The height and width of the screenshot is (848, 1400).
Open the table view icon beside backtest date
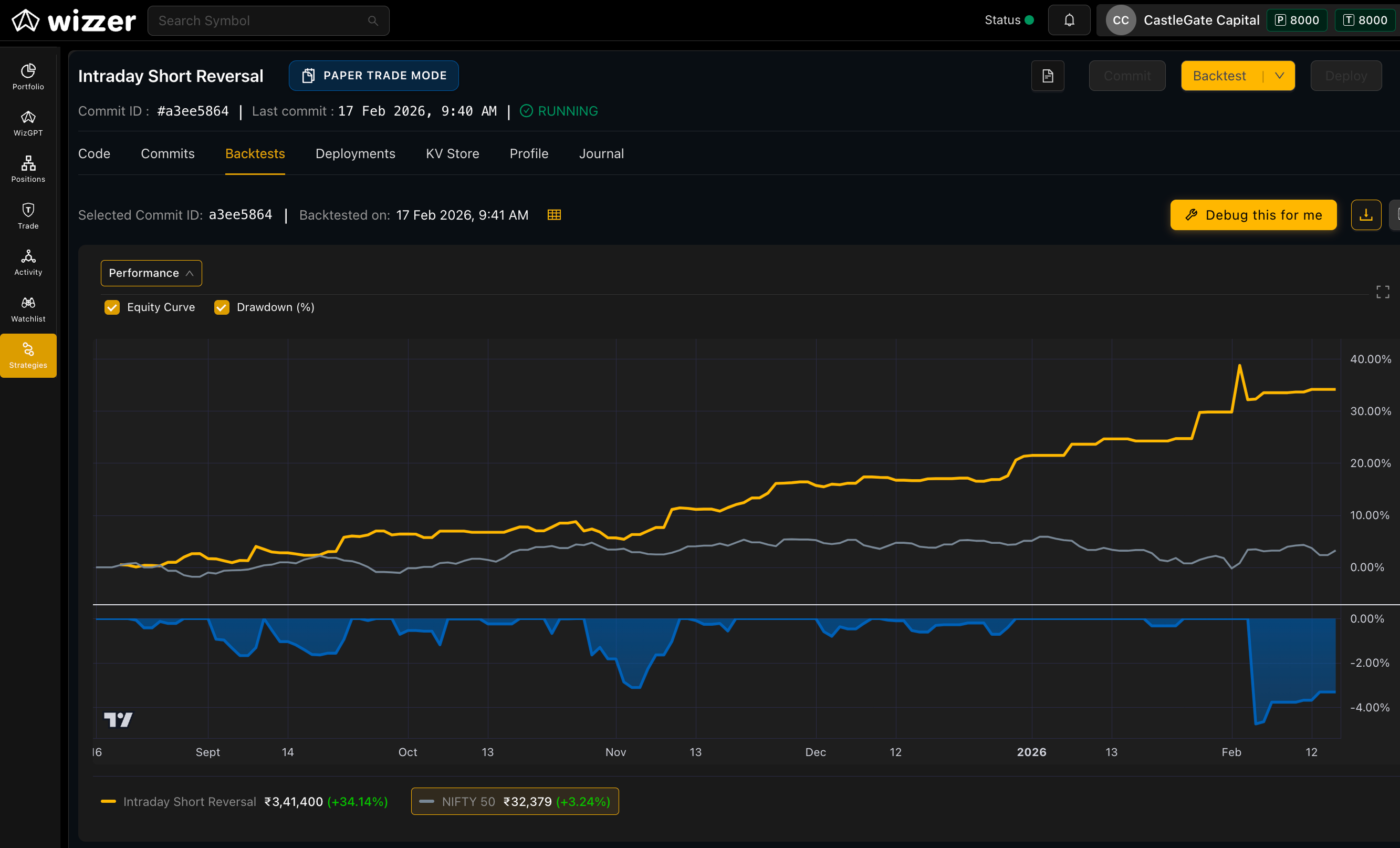[554, 215]
